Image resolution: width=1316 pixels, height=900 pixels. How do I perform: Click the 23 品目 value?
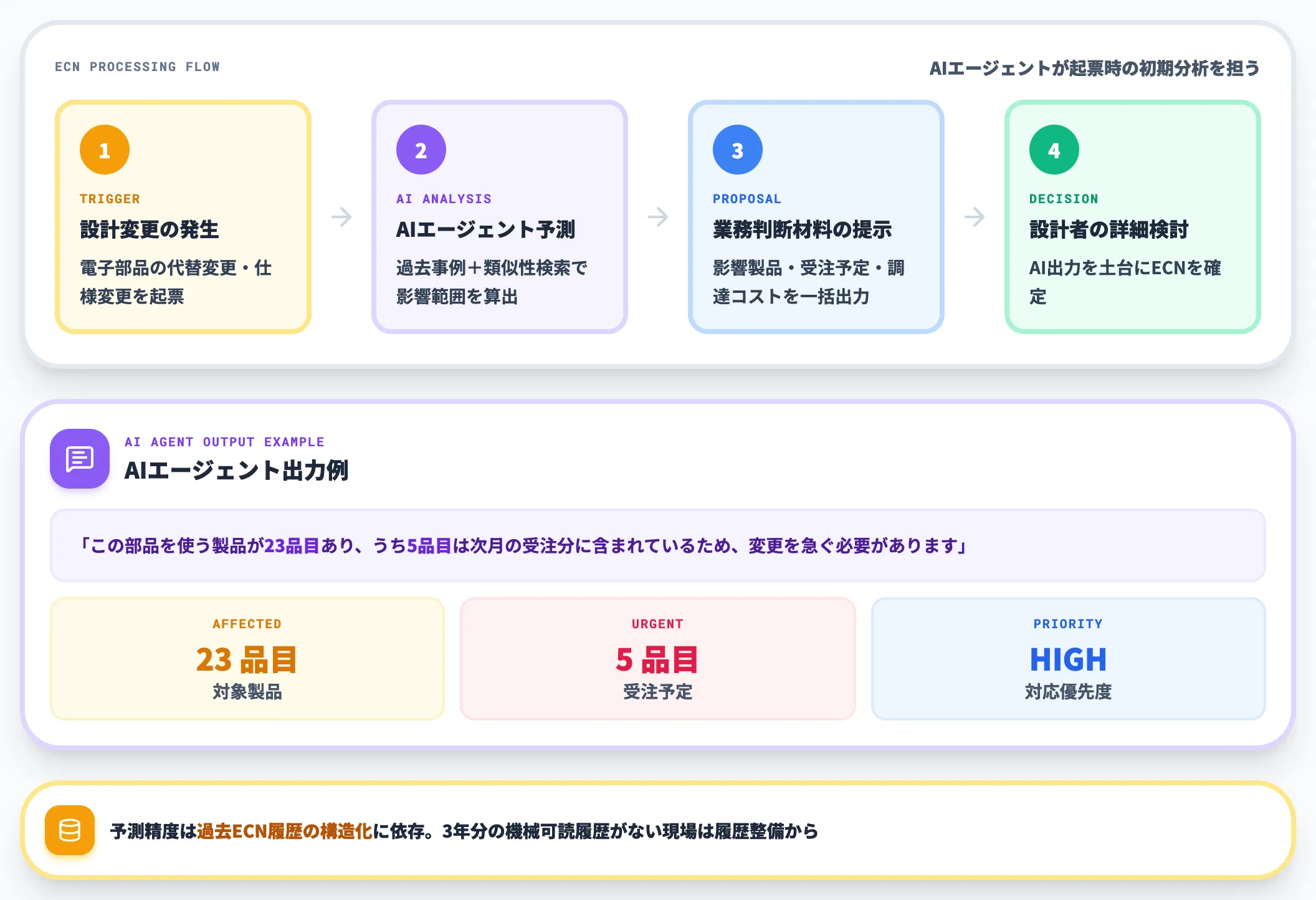click(x=247, y=659)
